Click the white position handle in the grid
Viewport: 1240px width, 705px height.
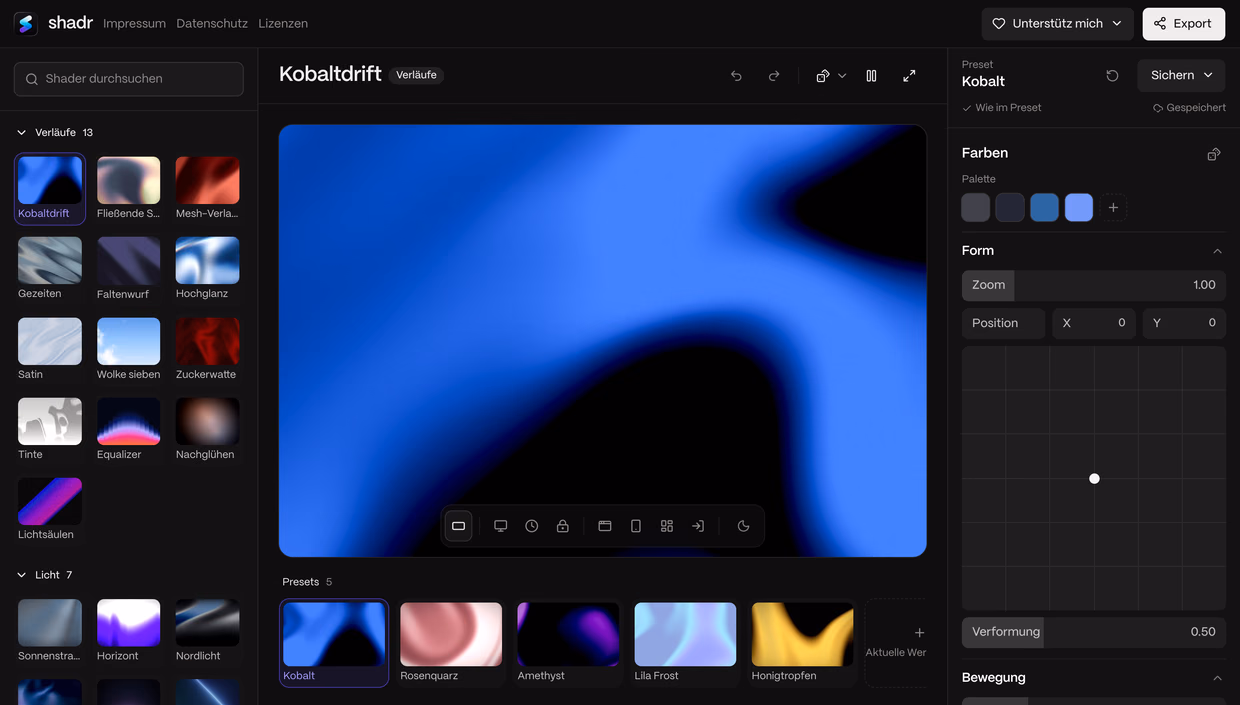(x=1094, y=479)
